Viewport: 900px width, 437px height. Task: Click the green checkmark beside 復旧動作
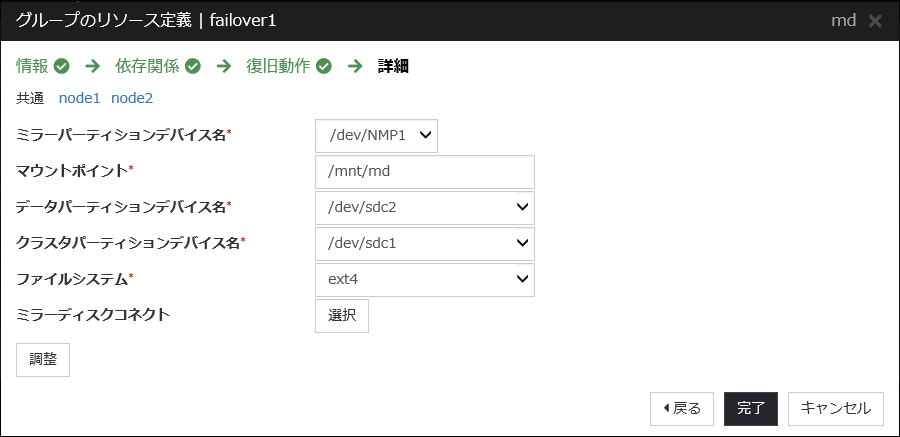point(324,67)
